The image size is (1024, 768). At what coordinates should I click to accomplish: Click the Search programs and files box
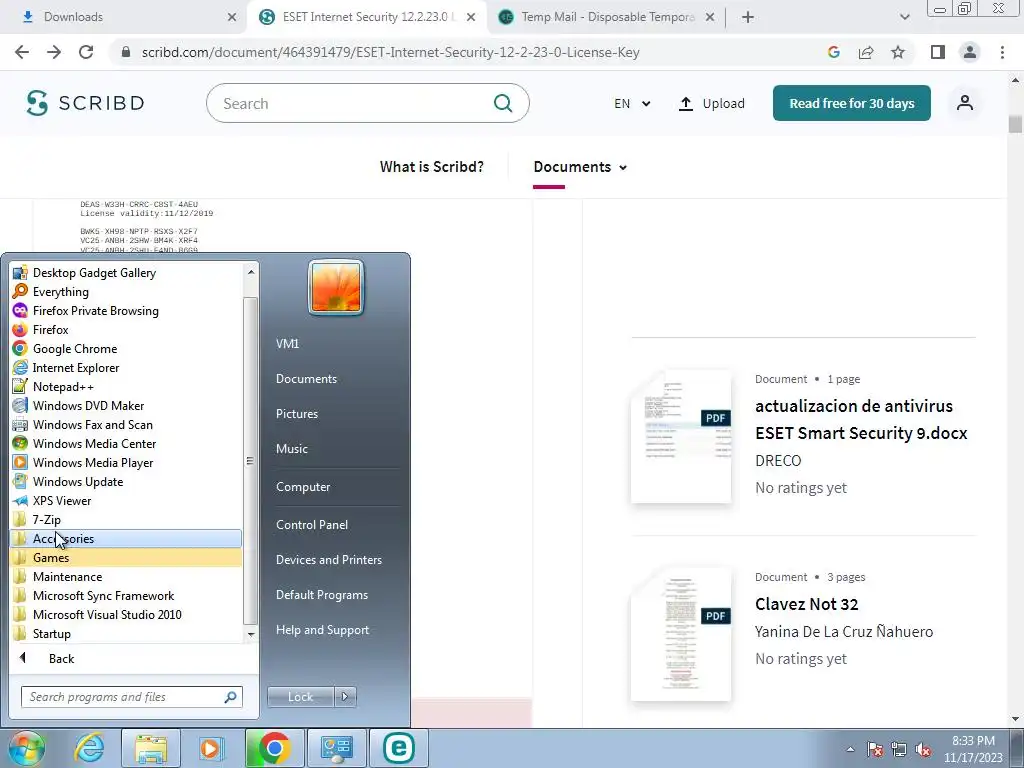click(131, 697)
